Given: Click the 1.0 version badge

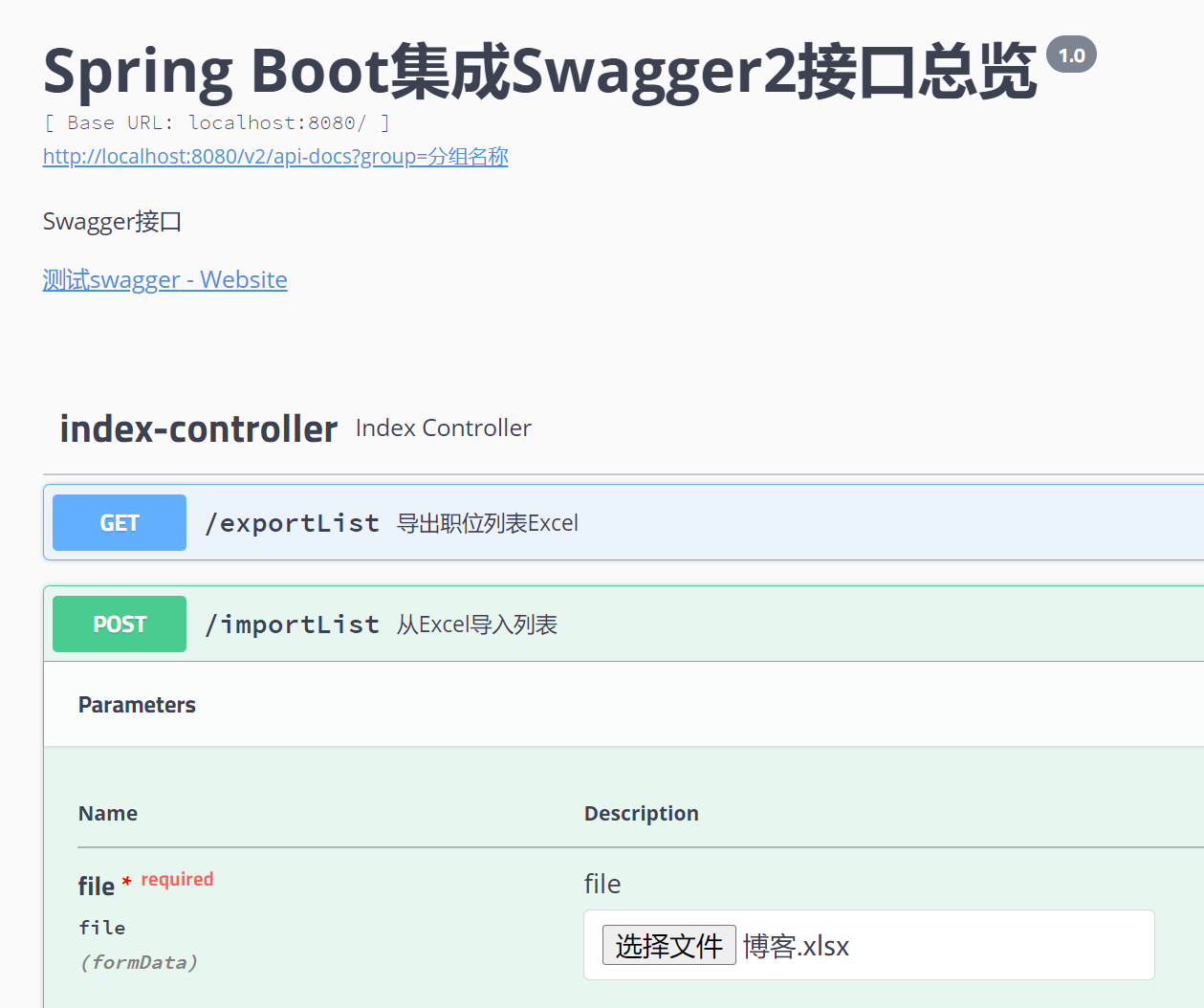Looking at the screenshot, I should pos(1071,55).
